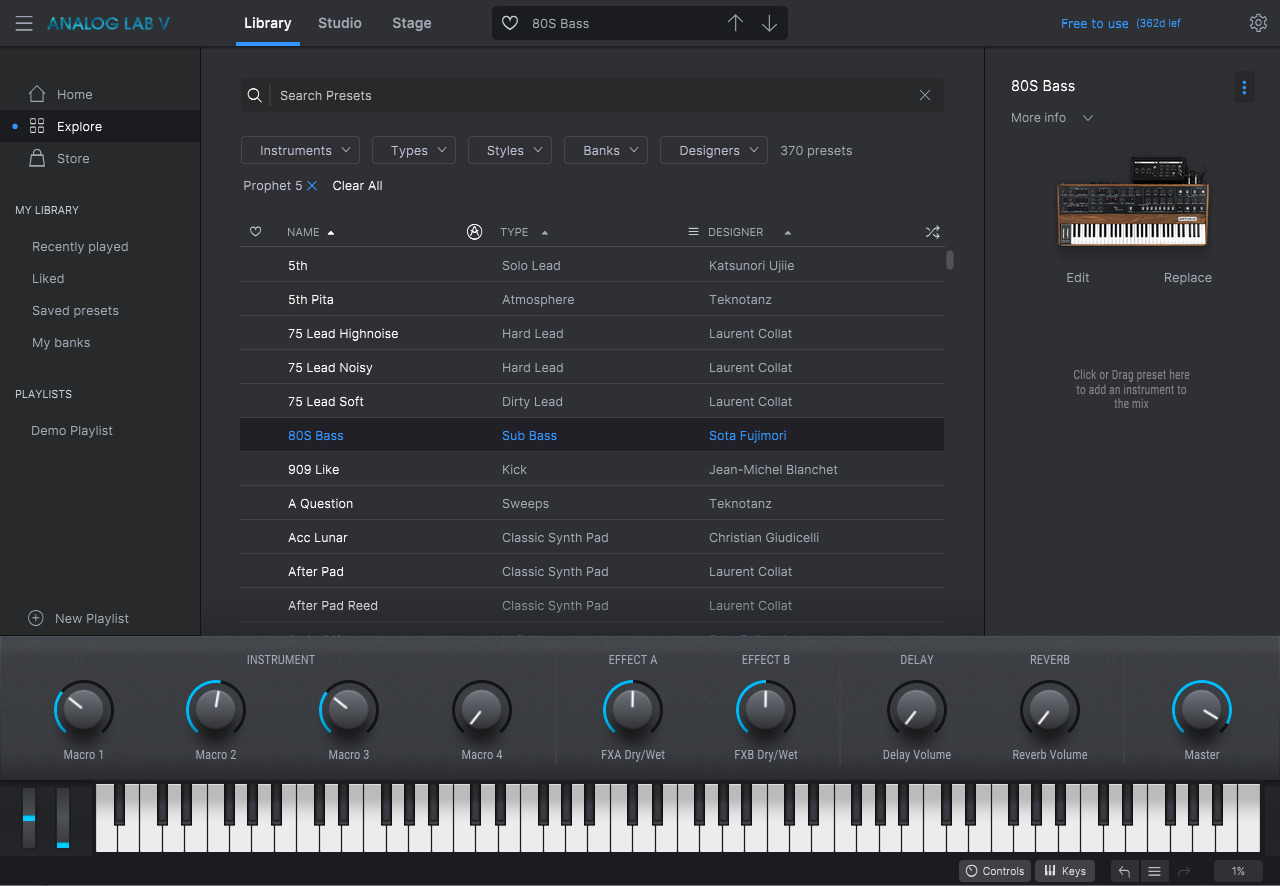
Task: Go to next preset with down arrow
Action: point(769,23)
